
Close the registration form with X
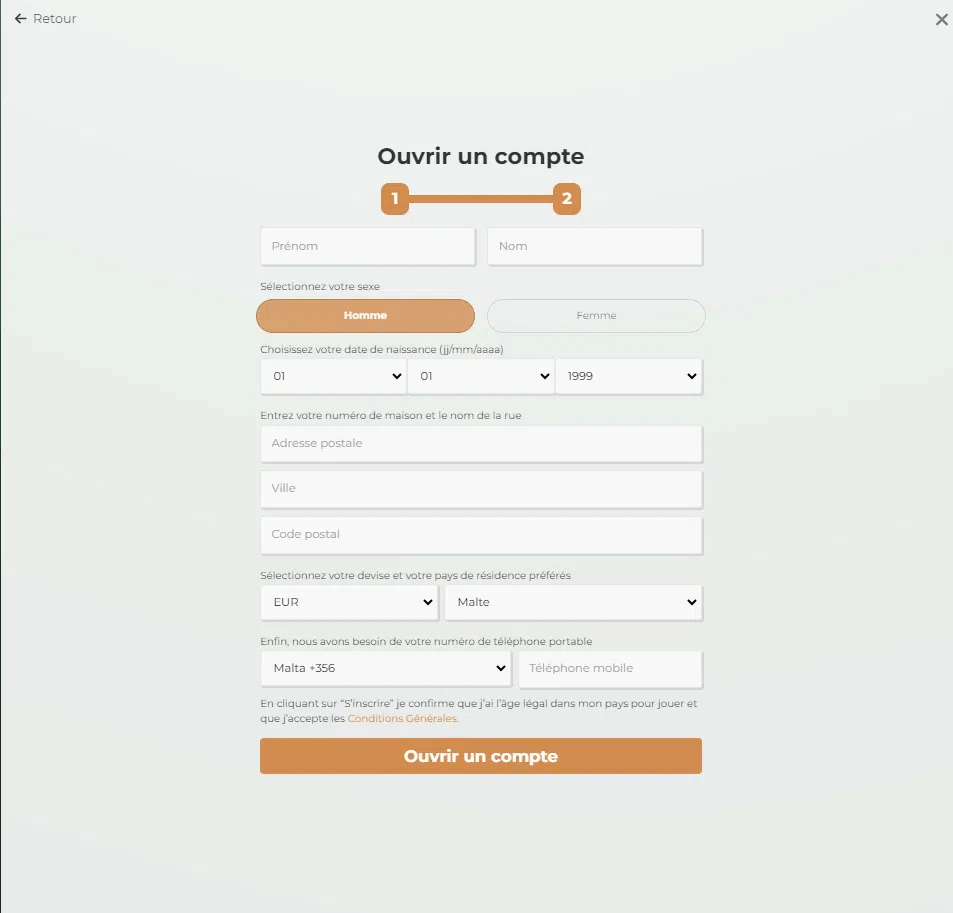941,20
